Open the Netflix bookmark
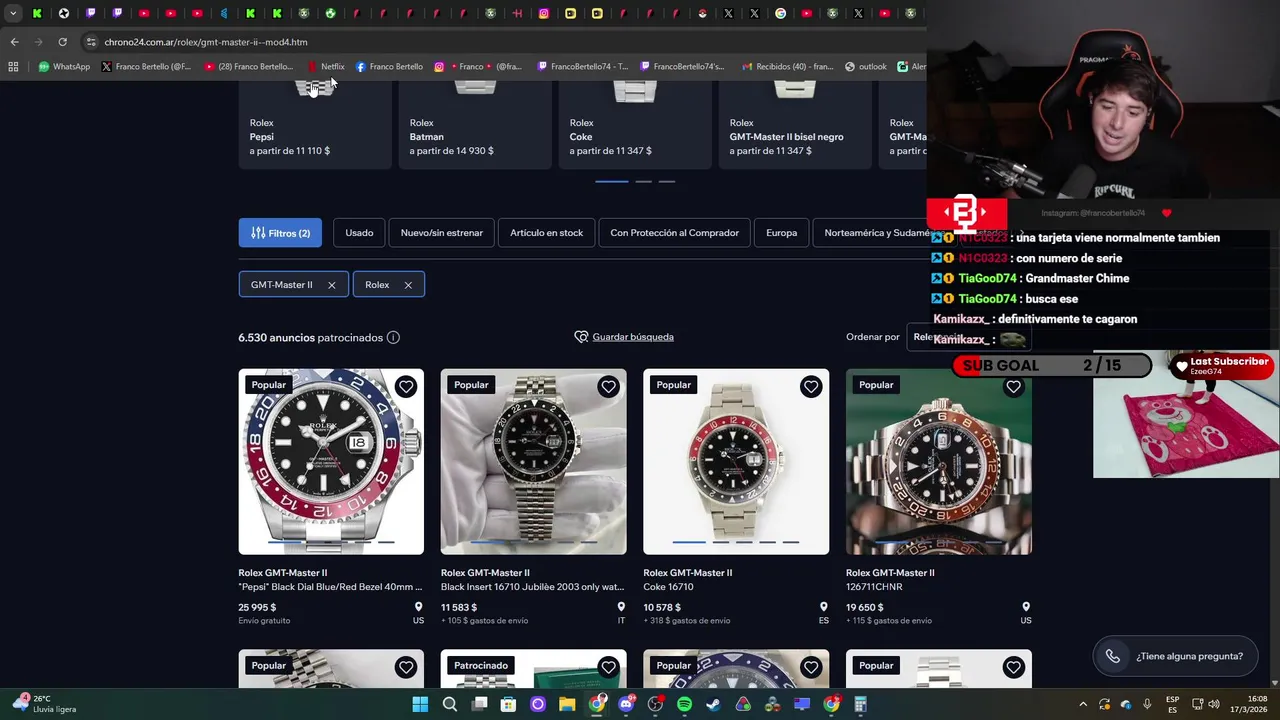Image resolution: width=1280 pixels, height=720 pixels. (326, 67)
